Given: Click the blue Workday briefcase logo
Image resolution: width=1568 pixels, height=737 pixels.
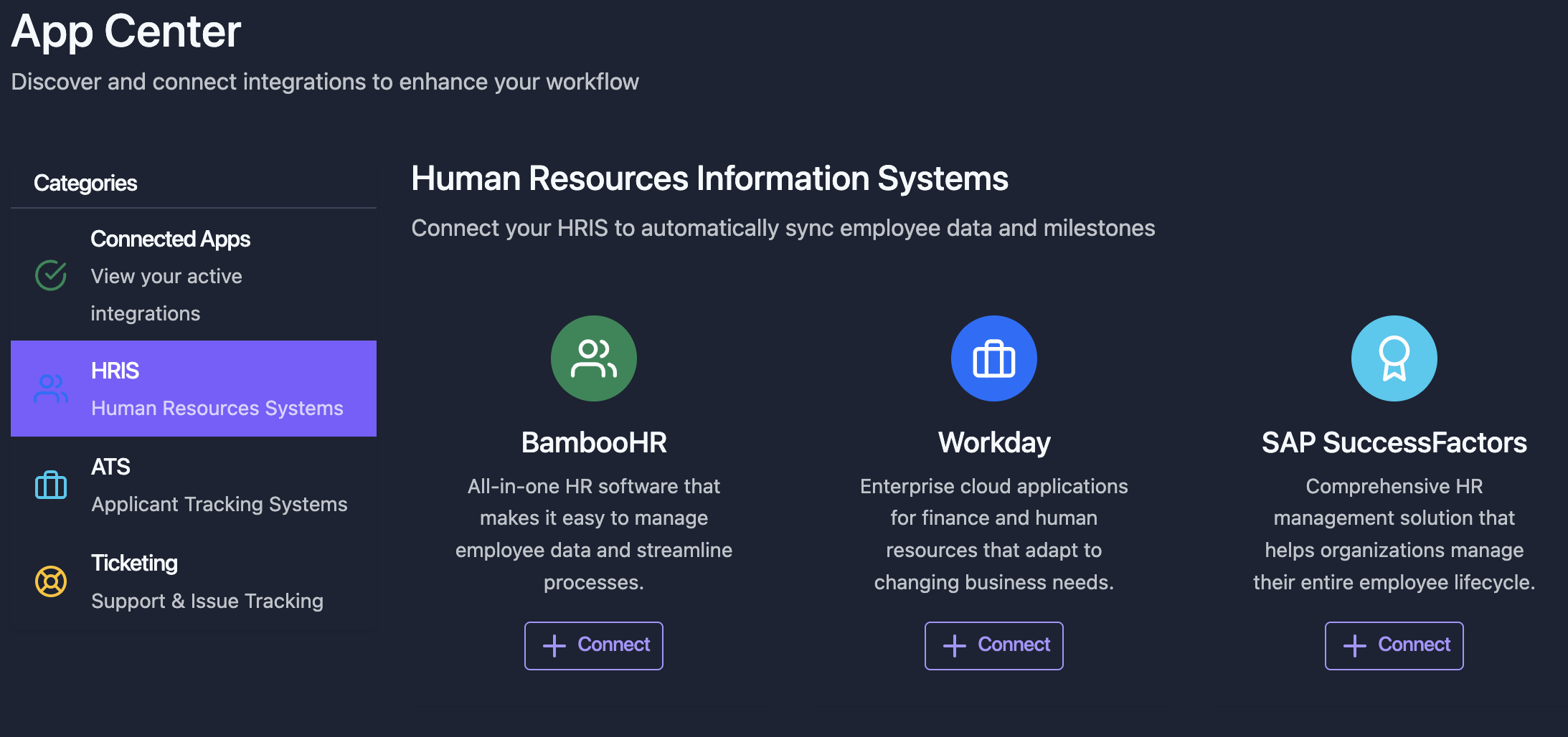Looking at the screenshot, I should pyautogui.click(x=993, y=358).
